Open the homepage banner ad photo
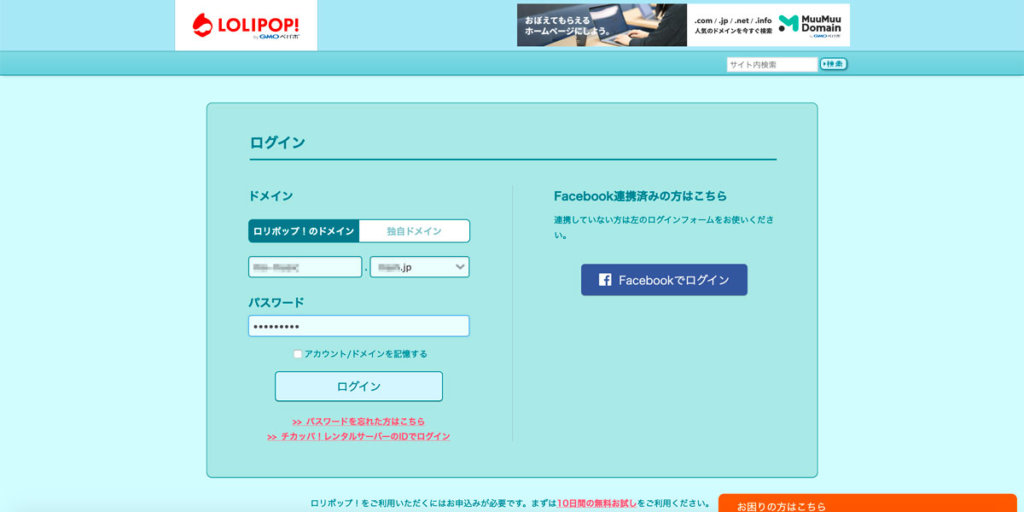Screen dimensions: 1024x512 pyautogui.click(x=601, y=25)
